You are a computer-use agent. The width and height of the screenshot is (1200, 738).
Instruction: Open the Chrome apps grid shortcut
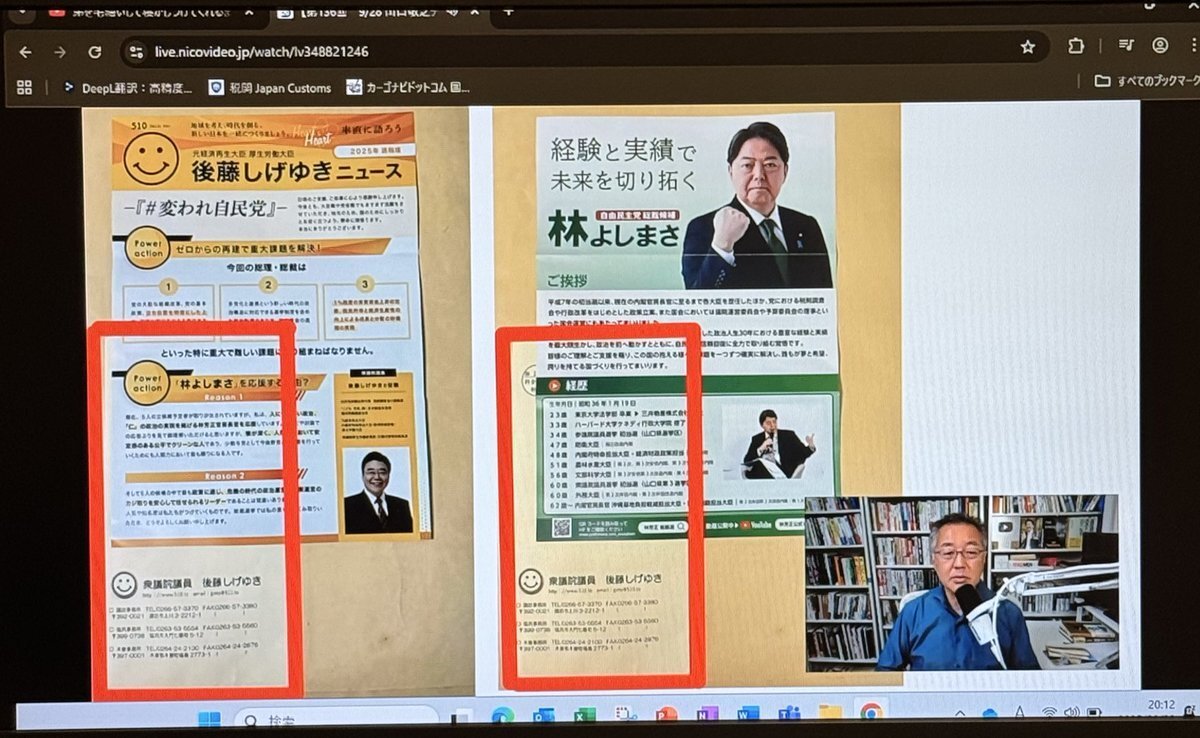[x=25, y=87]
